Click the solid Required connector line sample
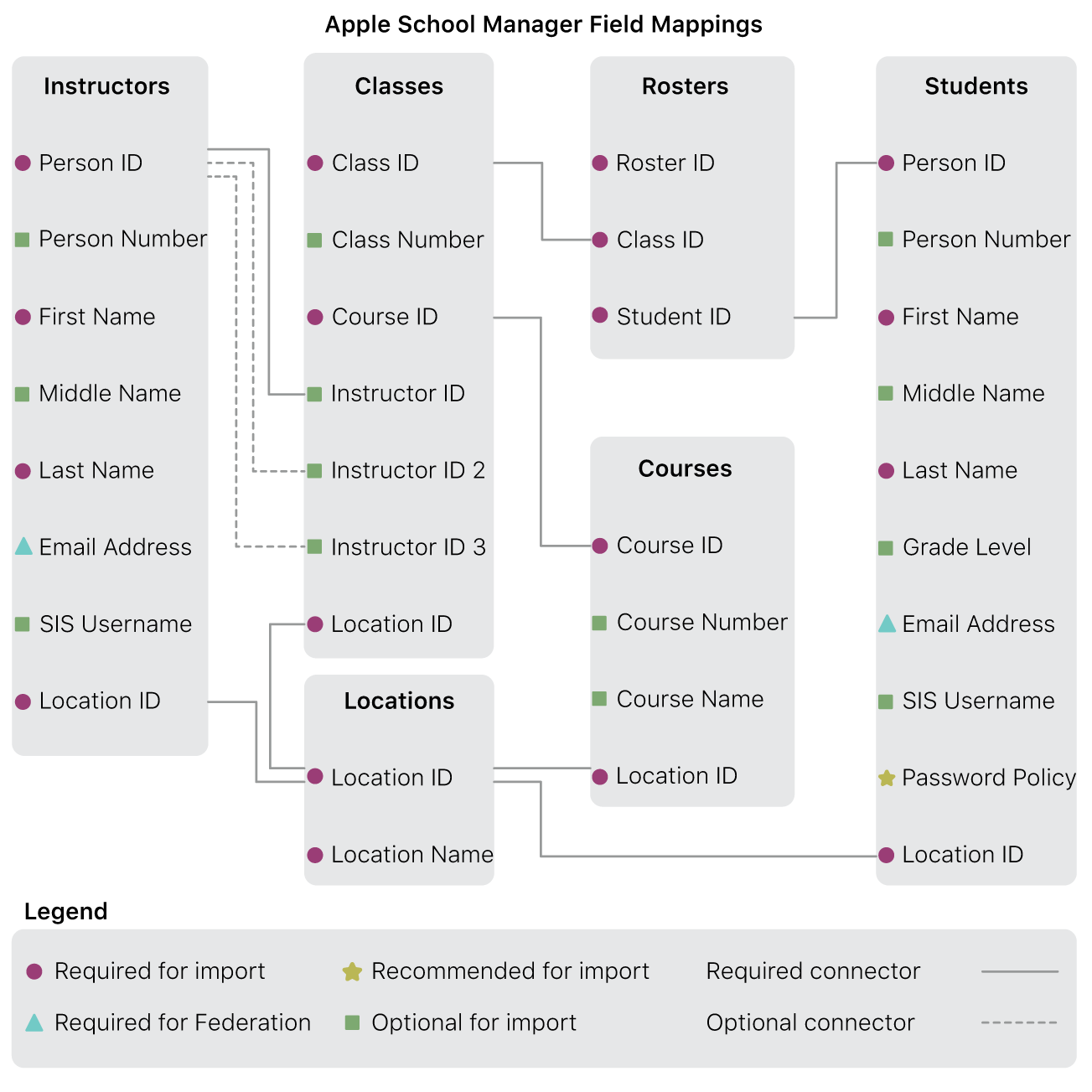This screenshot has width=1092, height=1092. [1019, 971]
